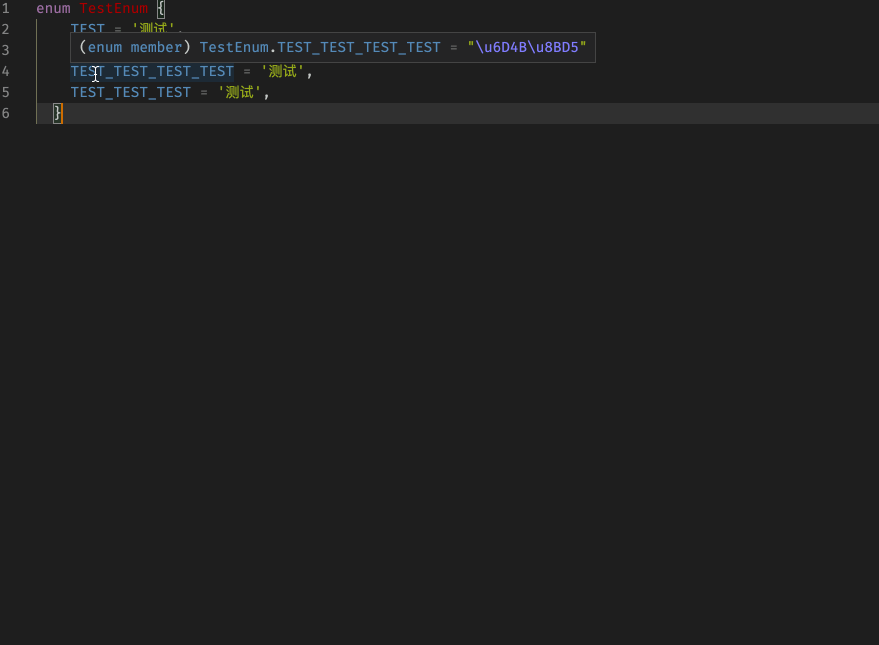Click the '测试' string value on line 4
Image resolution: width=879 pixels, height=645 pixels.
(x=283, y=72)
